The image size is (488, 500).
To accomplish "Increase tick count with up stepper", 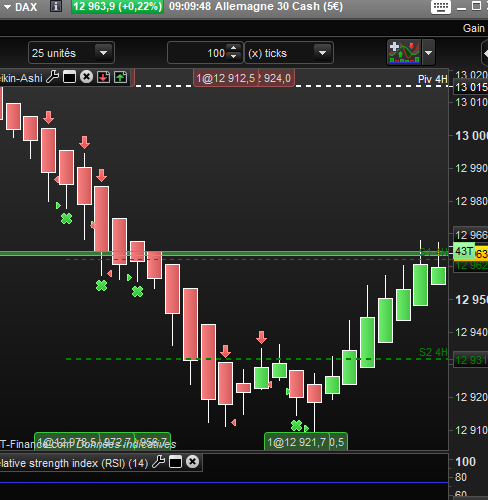I will pos(233,48).
